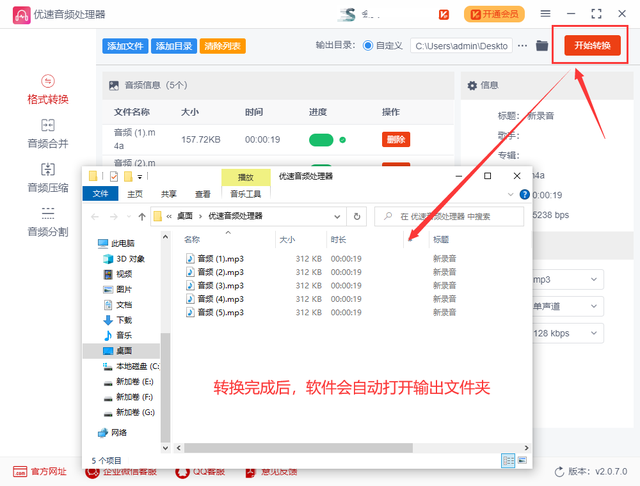Click the 优速音频处理器 app logo
Image resolution: width=640 pixels, height=486 pixels.
click(x=21, y=15)
